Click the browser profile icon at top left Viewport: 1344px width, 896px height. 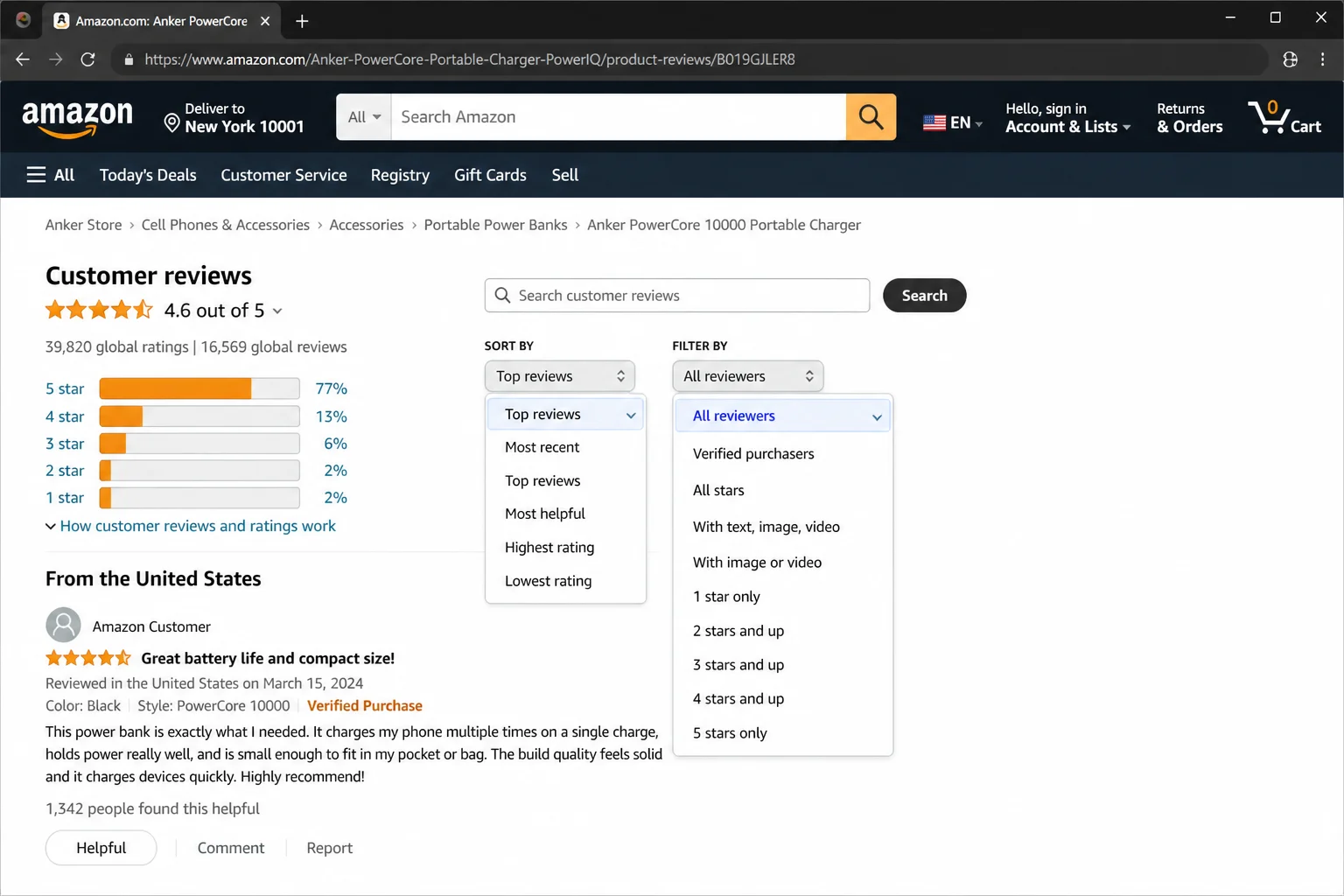24,20
